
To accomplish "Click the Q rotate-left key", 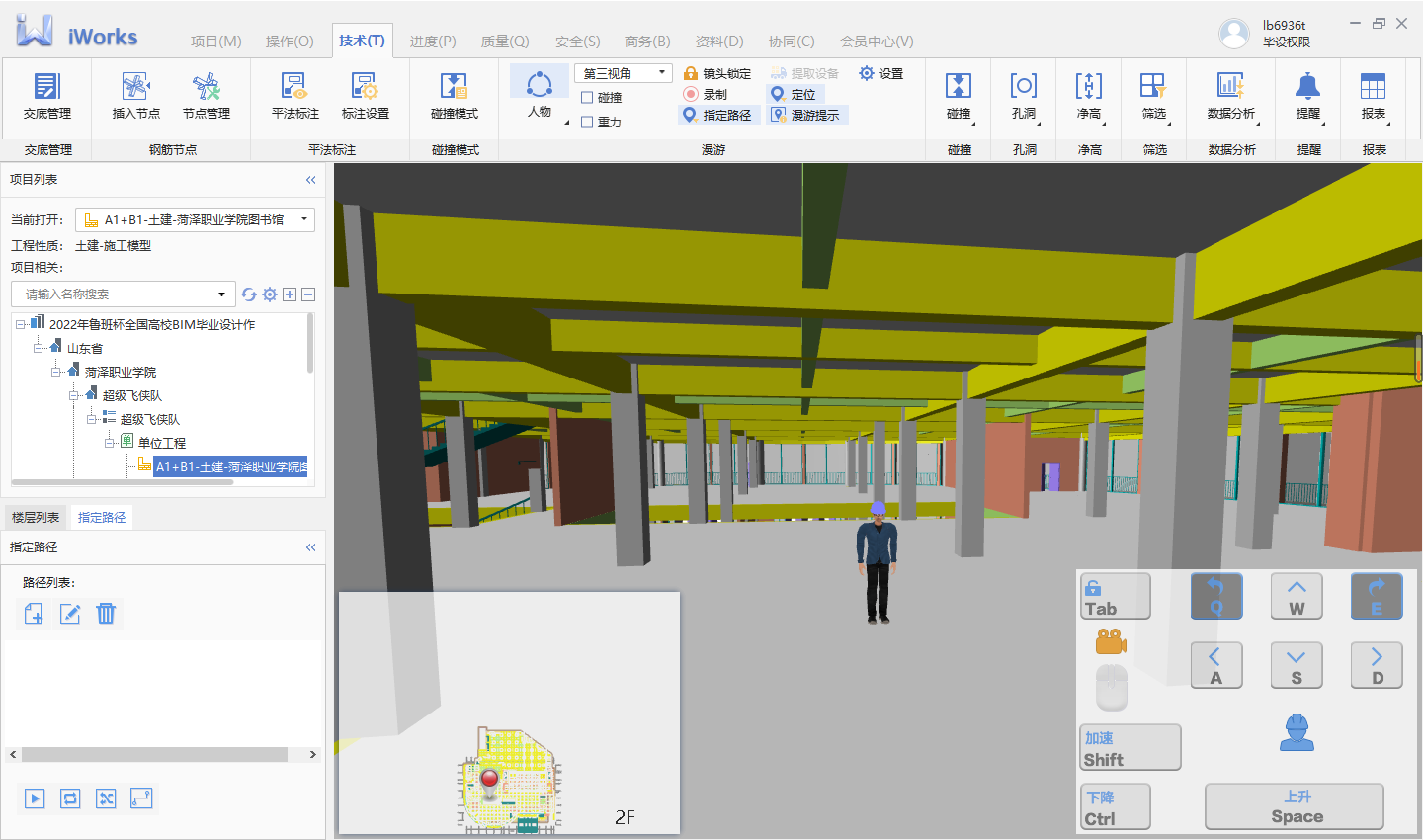I will point(1216,596).
